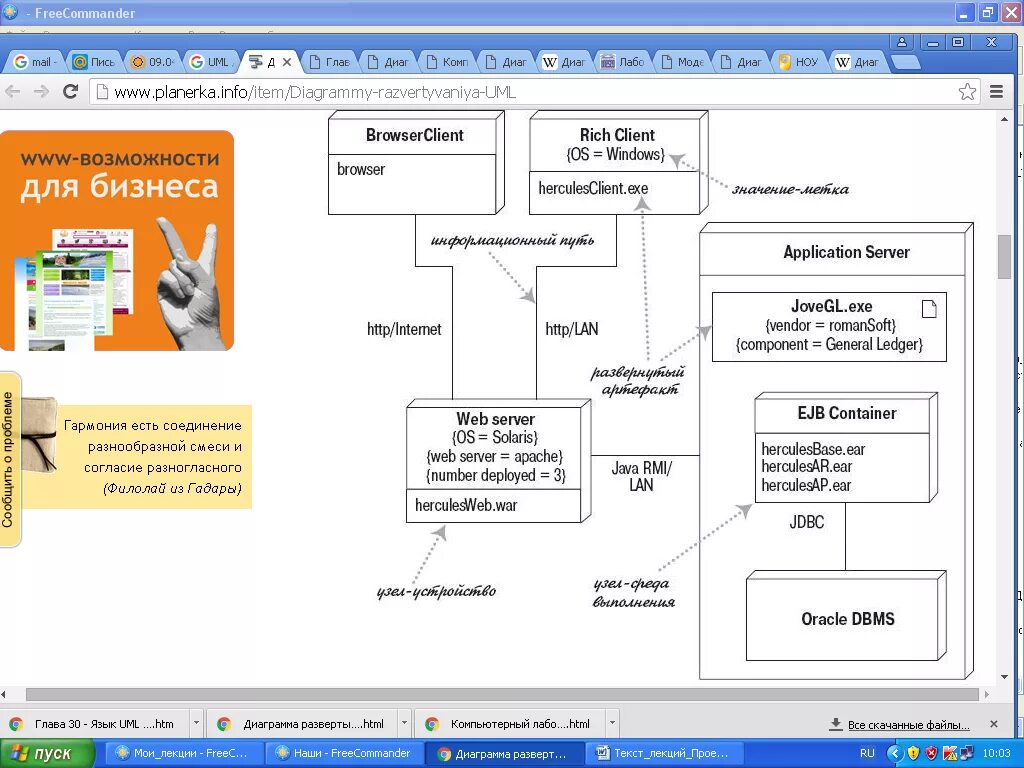Click the browser forward arrow
This screenshot has height=768, width=1024.
pyautogui.click(x=41, y=91)
